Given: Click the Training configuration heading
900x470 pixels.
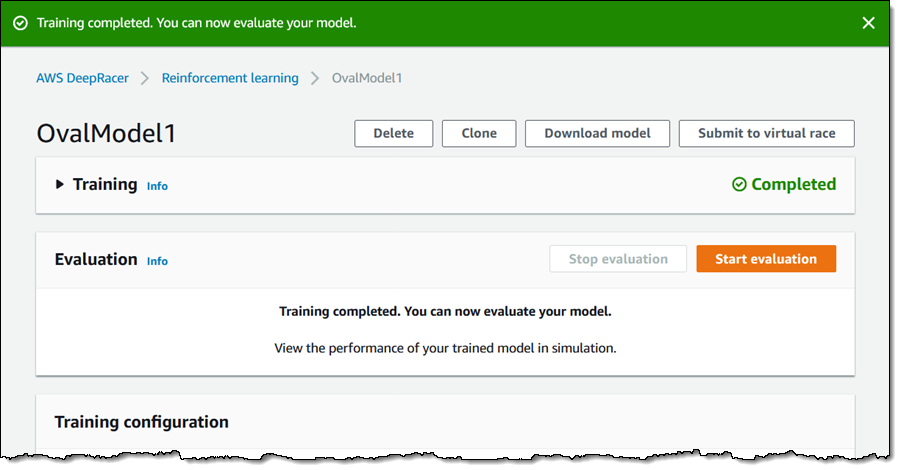Looking at the screenshot, I should 141,422.
